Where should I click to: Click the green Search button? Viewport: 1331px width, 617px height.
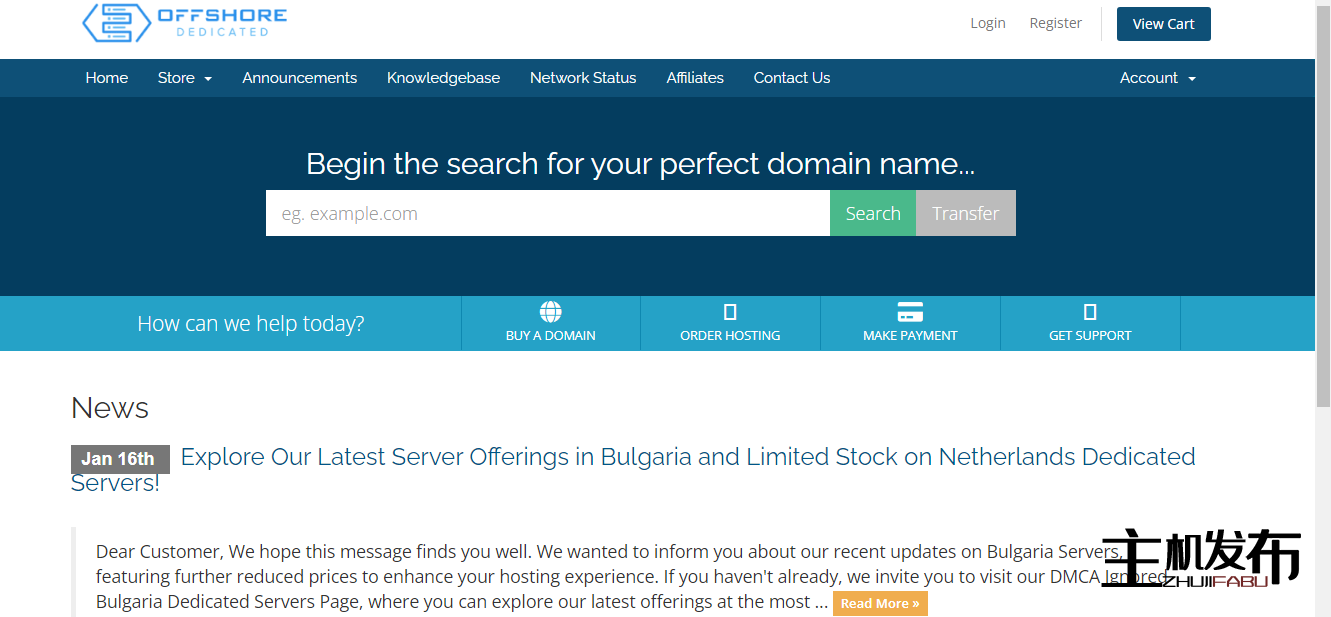[872, 213]
